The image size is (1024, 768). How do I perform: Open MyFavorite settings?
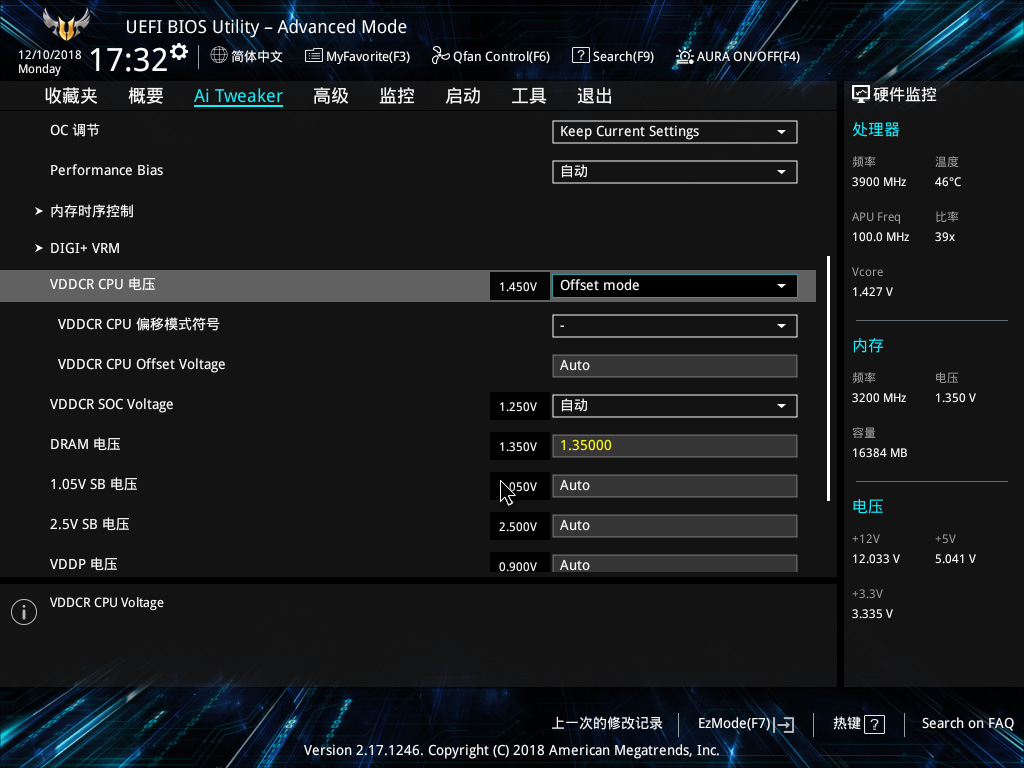[x=357, y=56]
